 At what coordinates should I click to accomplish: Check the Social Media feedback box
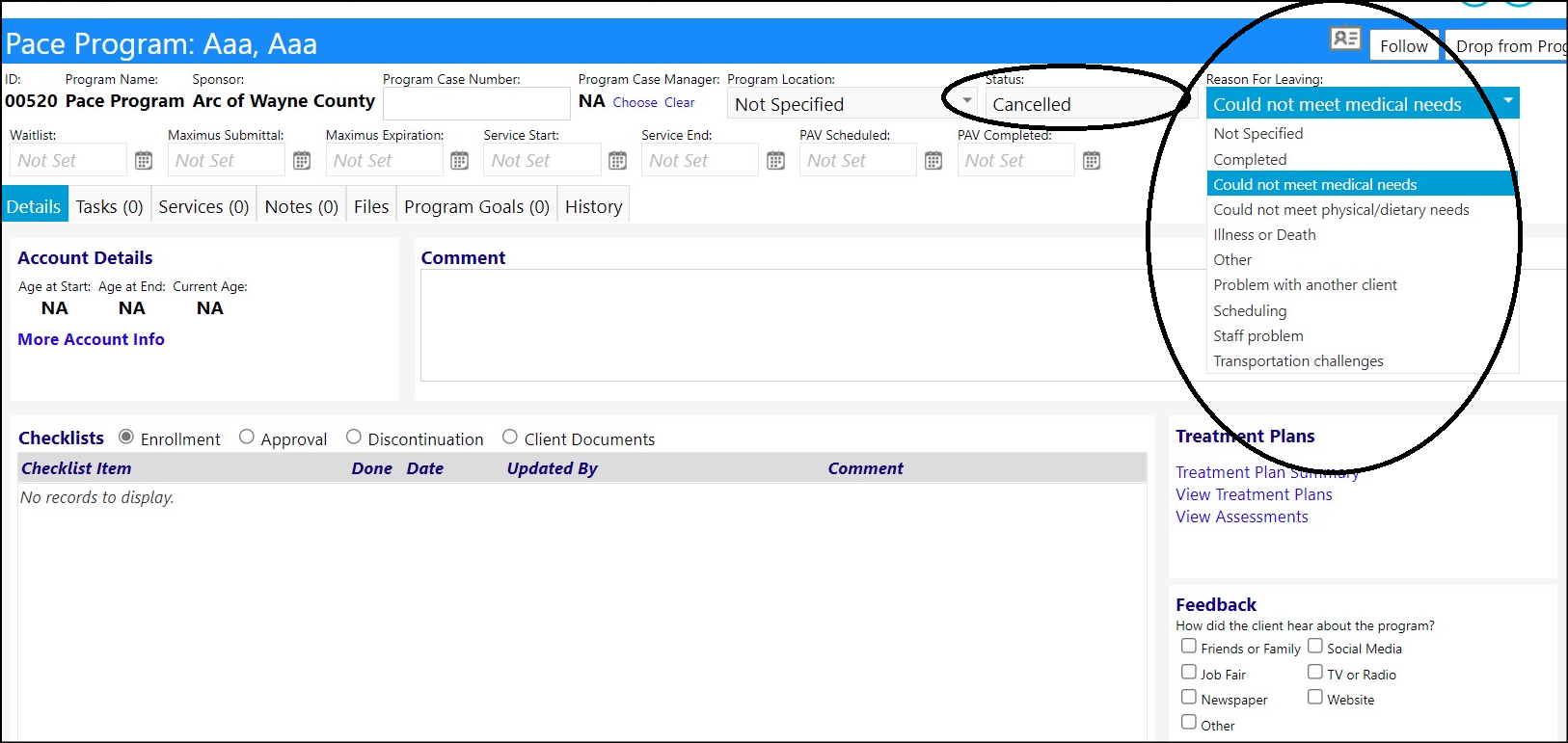[x=1315, y=646]
